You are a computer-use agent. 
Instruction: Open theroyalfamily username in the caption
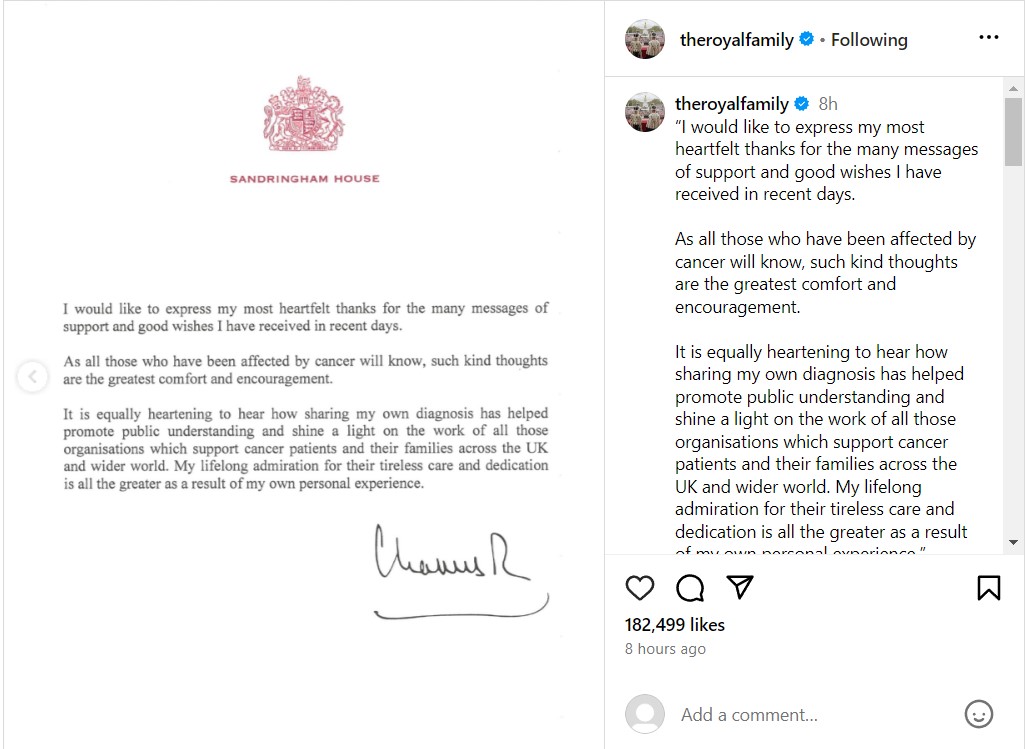click(x=731, y=104)
